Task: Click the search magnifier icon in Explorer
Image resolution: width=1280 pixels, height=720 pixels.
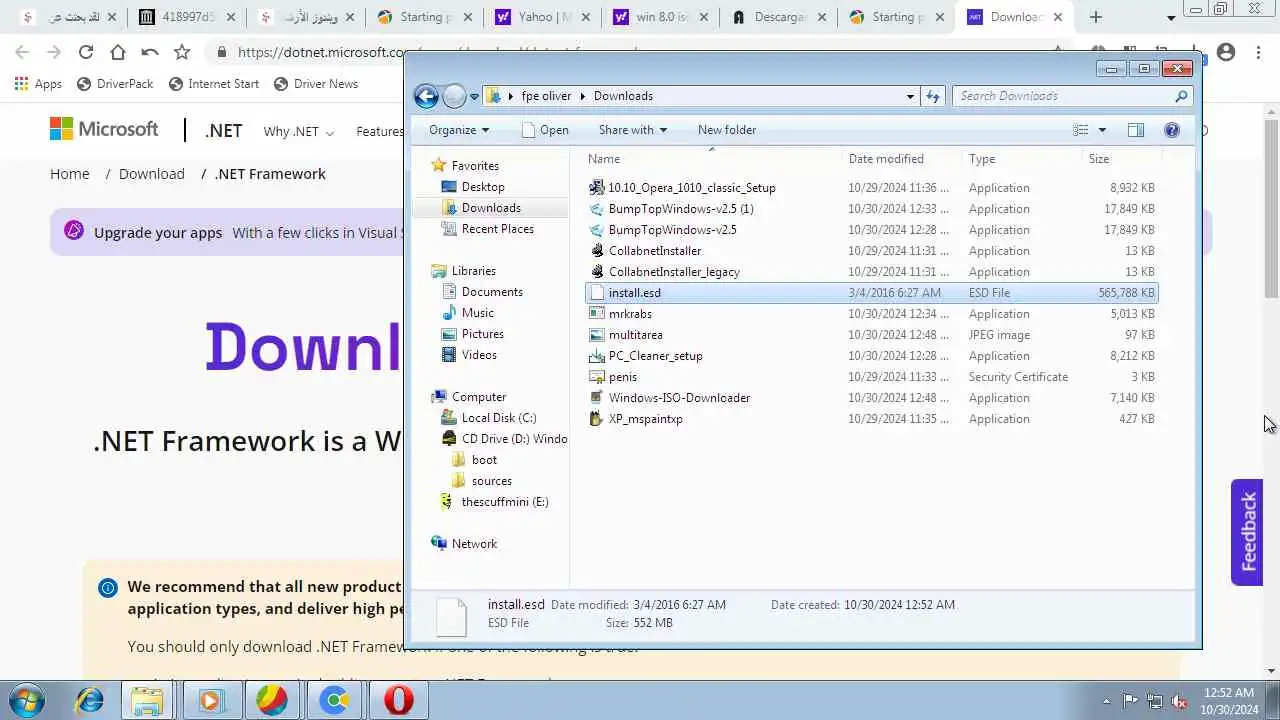Action: (x=1181, y=96)
